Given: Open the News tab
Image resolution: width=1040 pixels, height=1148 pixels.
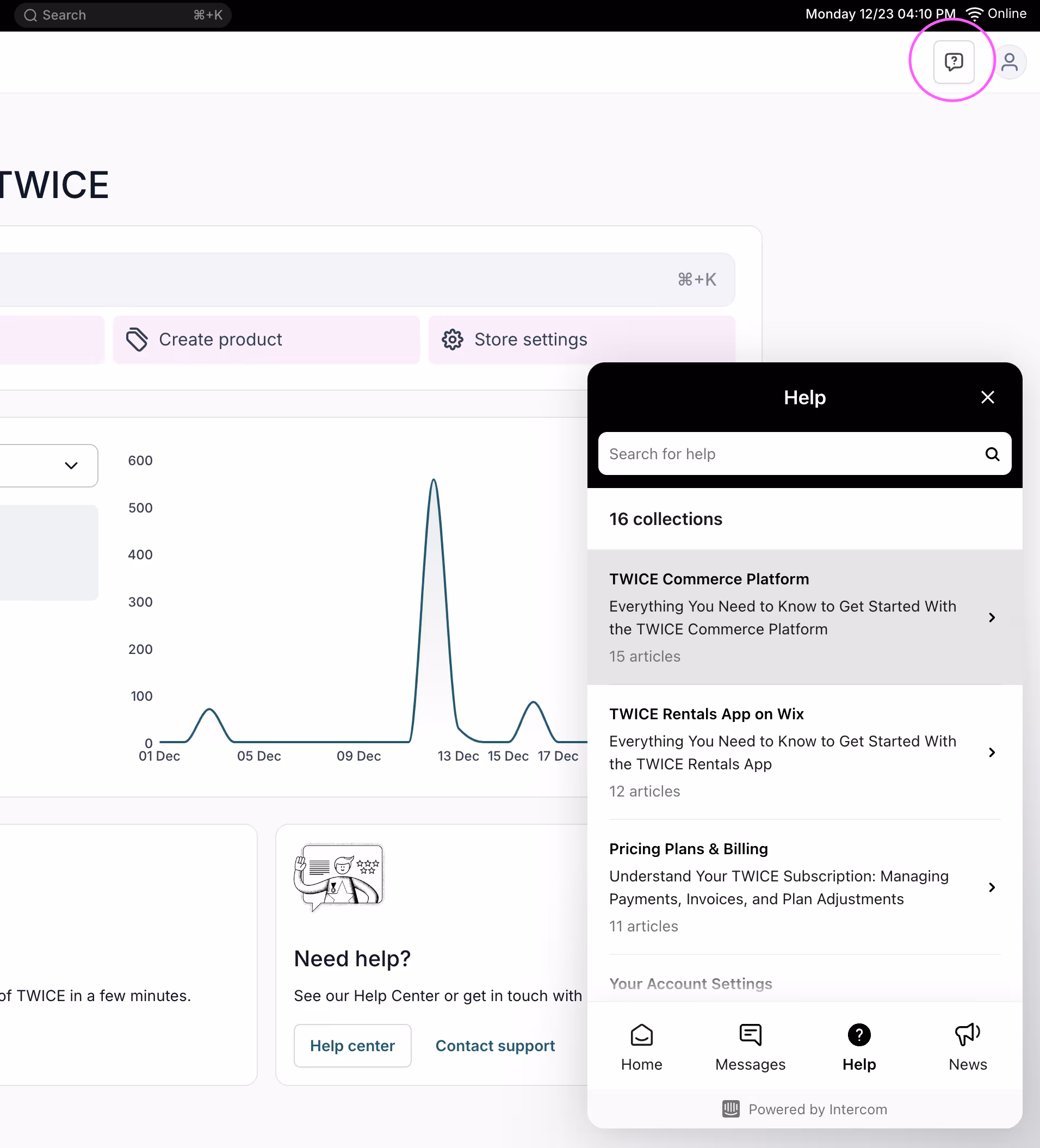Looking at the screenshot, I should (x=968, y=1047).
